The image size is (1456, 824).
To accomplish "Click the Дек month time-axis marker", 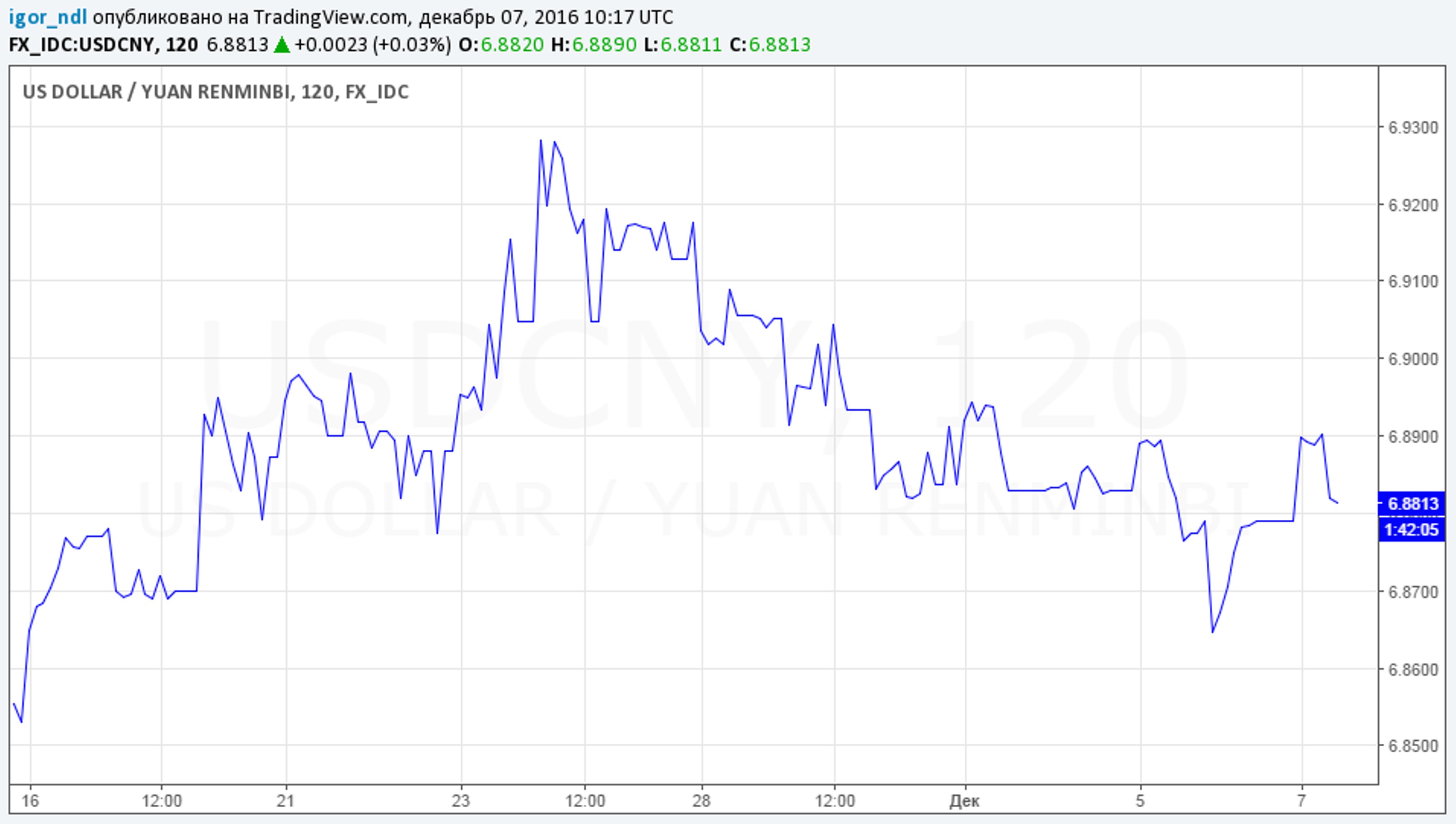I will tap(964, 801).
